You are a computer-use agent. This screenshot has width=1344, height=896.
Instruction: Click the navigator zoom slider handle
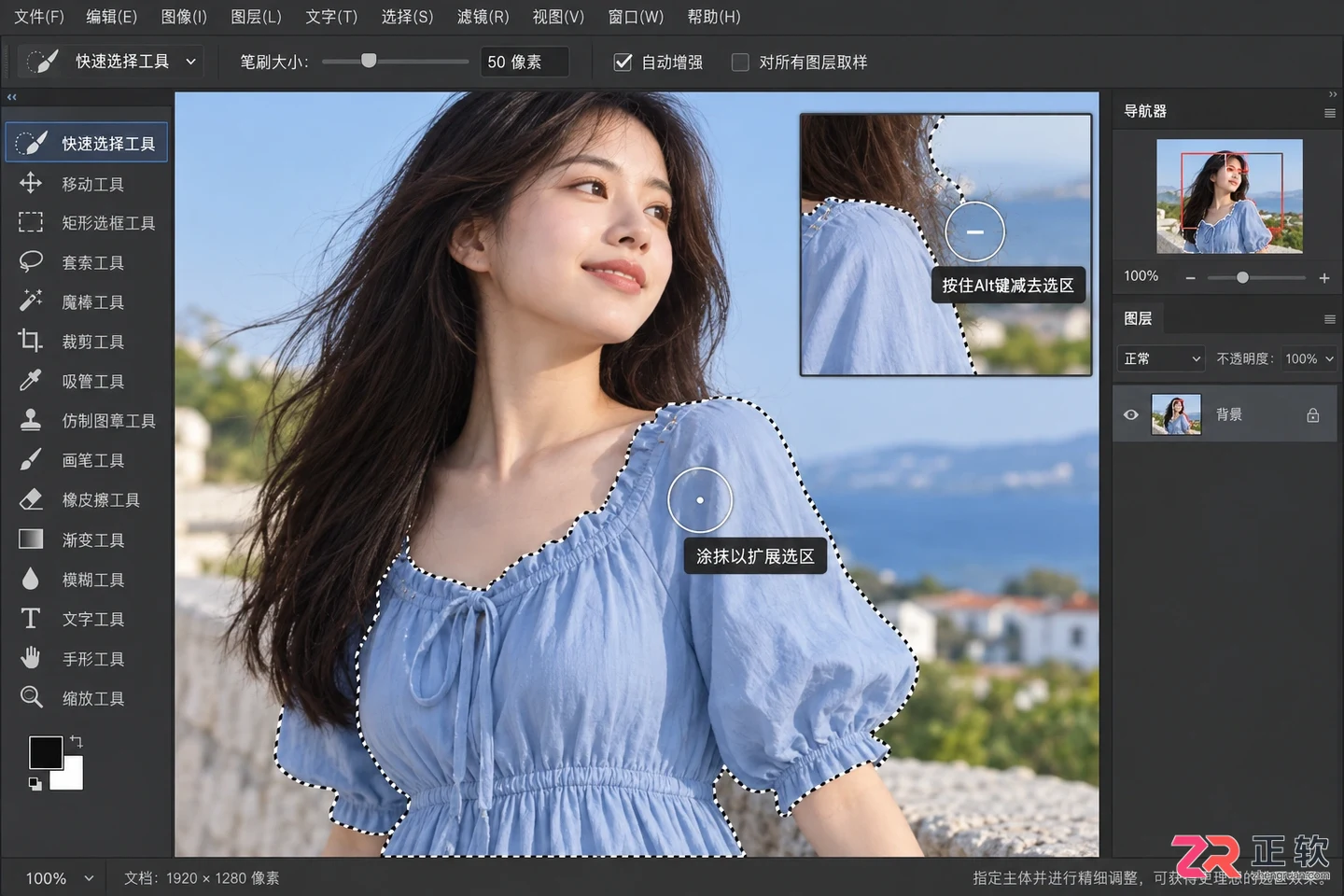coord(1242,277)
